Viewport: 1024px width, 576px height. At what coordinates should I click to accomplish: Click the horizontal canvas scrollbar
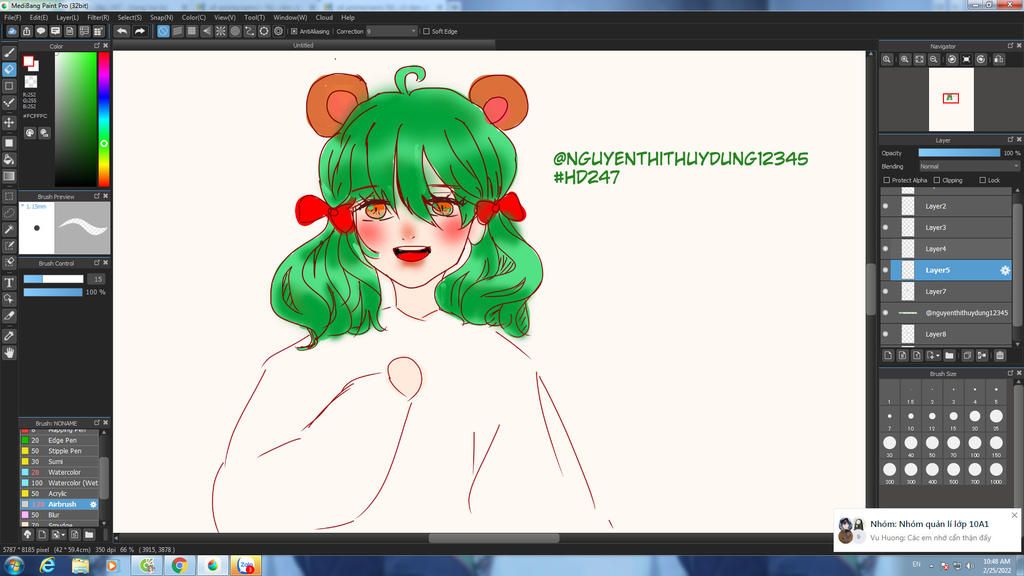[x=494, y=539]
